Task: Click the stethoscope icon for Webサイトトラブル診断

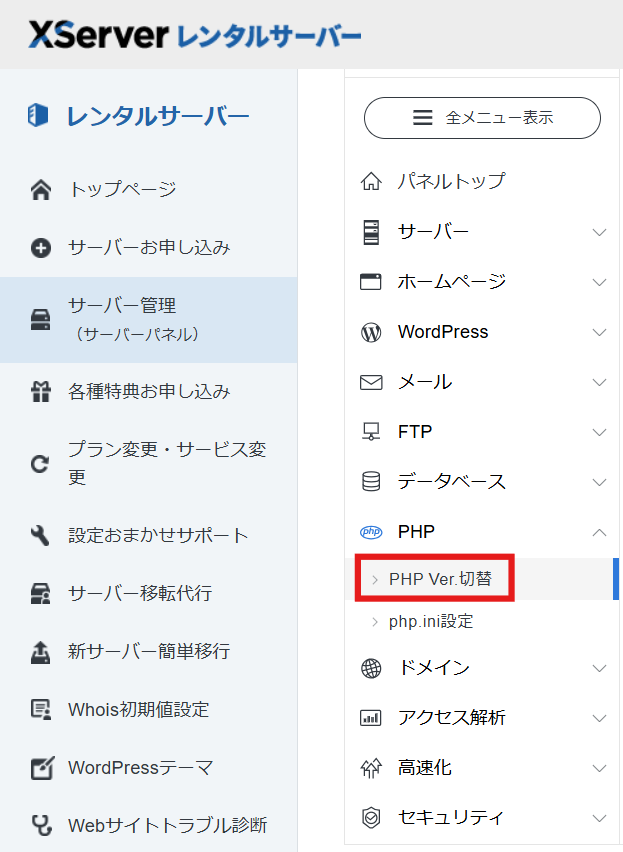Action: 41,826
